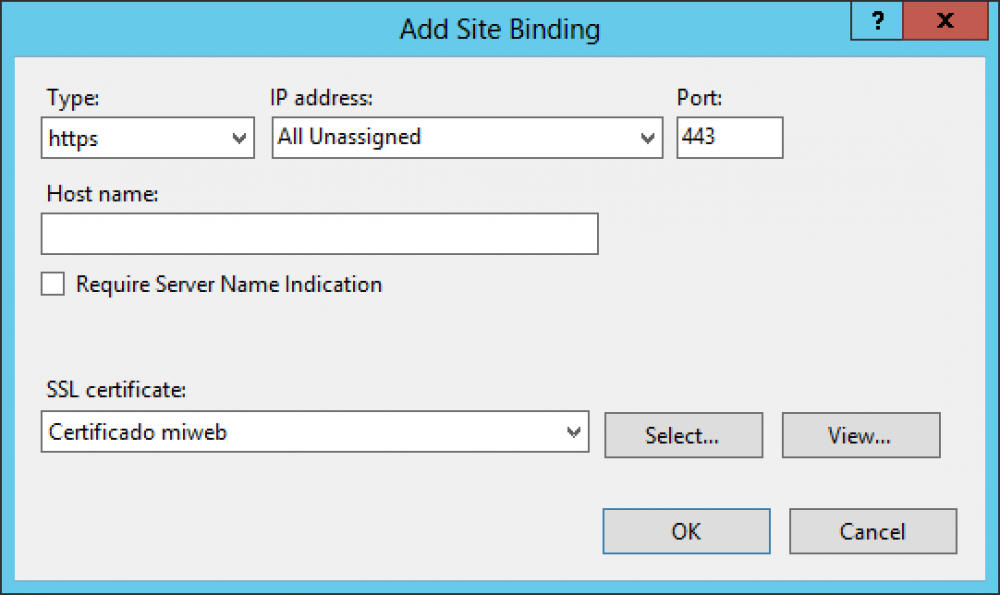View details of the selected SSL certificate
Image resolution: width=1000 pixels, height=595 pixels.
coord(861,436)
